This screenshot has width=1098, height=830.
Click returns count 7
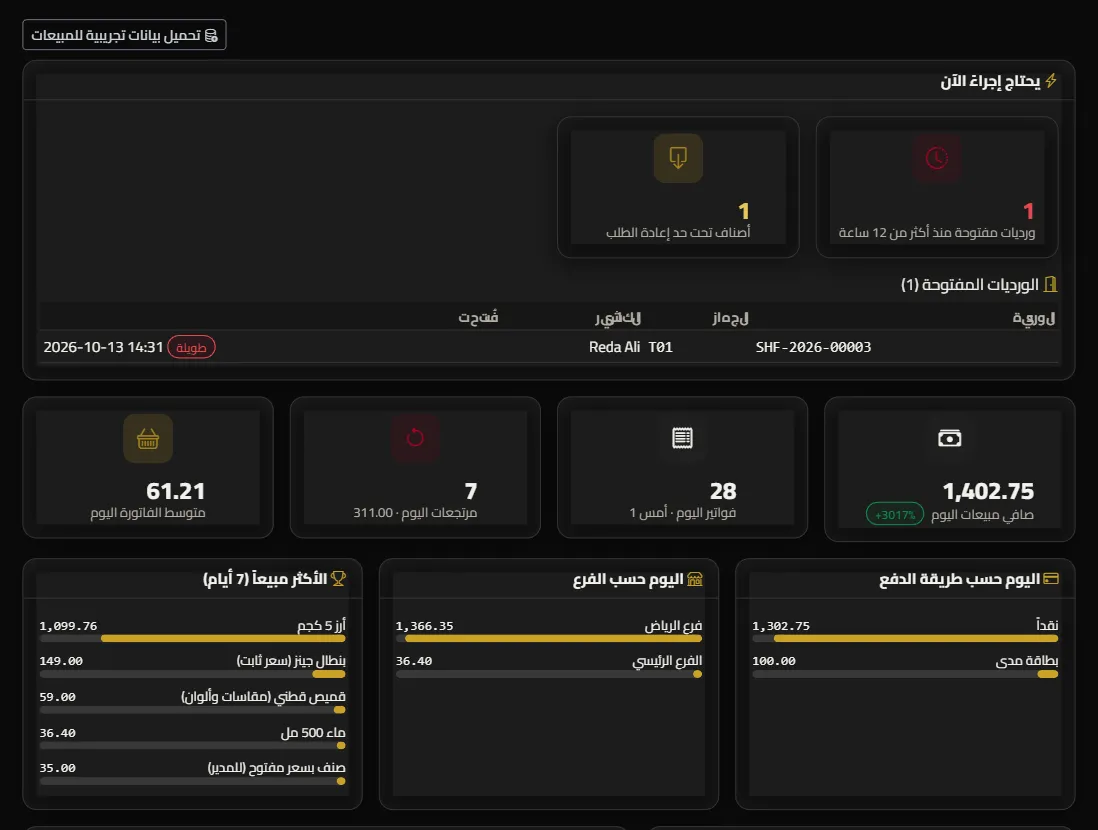click(x=471, y=491)
